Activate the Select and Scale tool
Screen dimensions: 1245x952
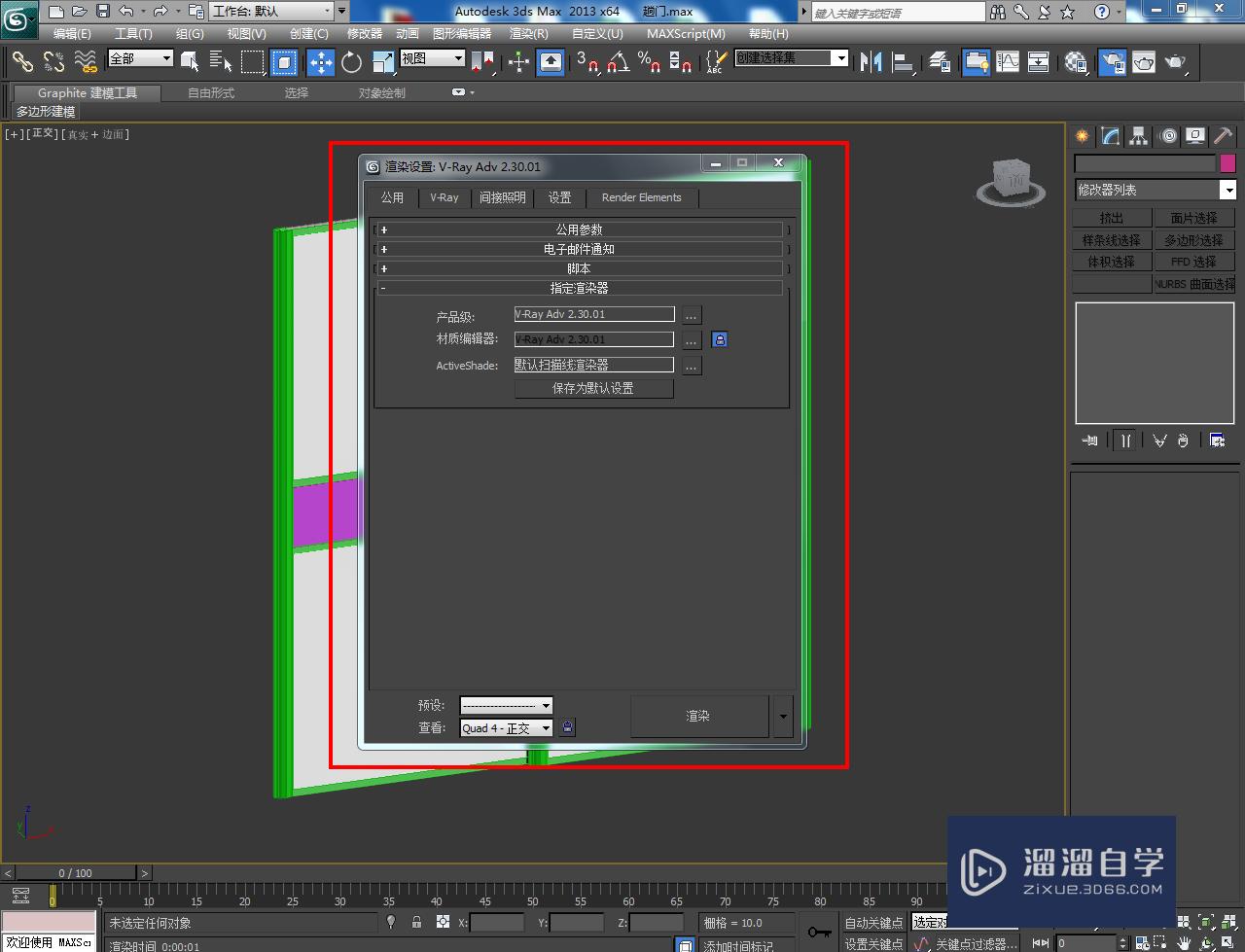pos(383,61)
